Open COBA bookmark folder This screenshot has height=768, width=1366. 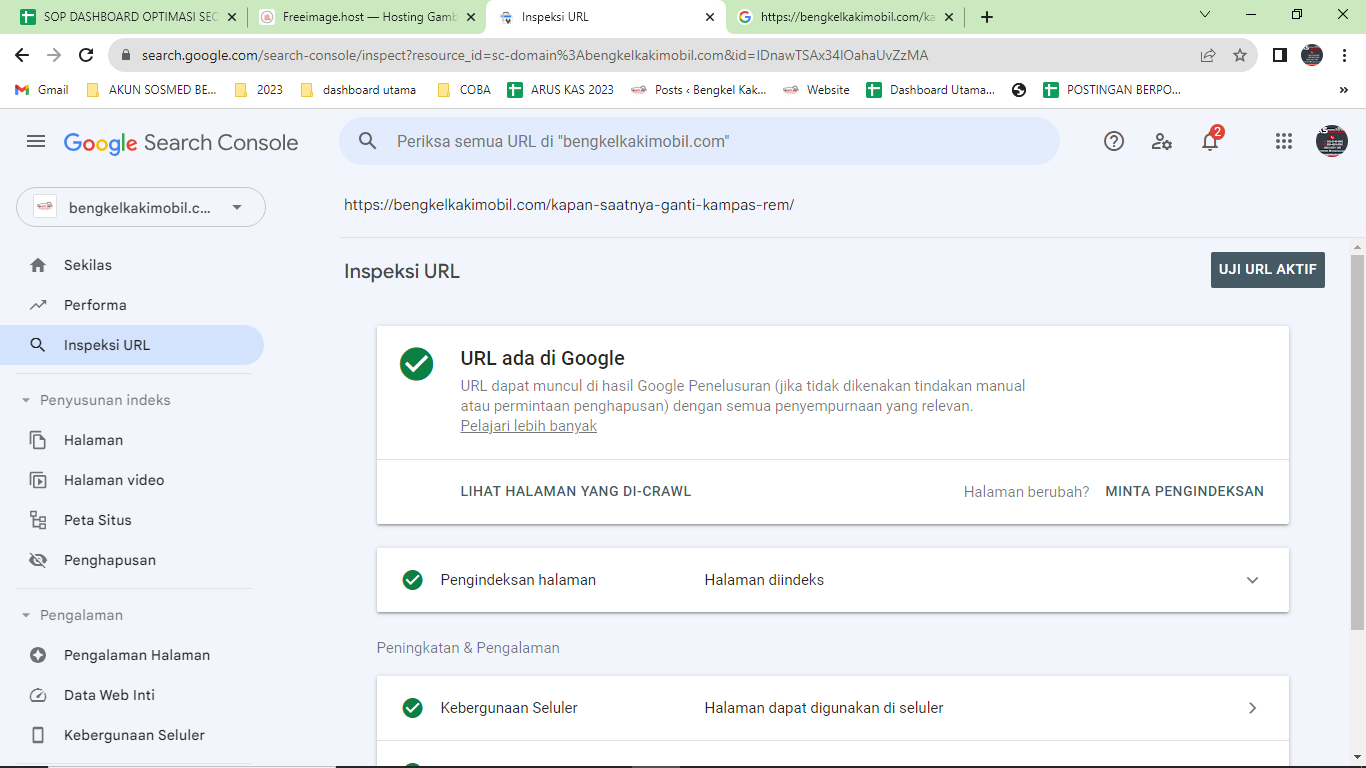point(464,90)
